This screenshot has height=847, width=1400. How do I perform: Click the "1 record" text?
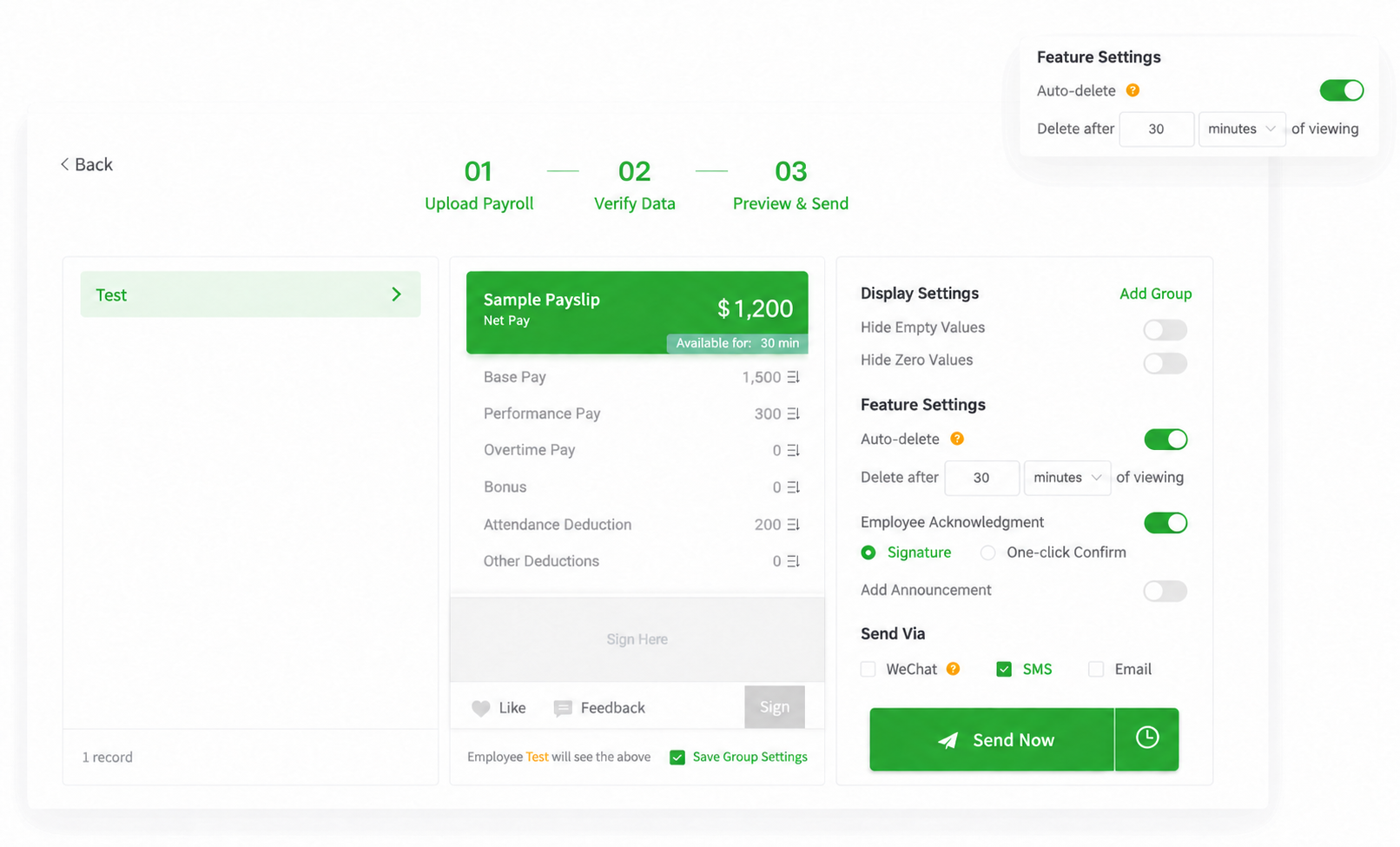click(108, 758)
